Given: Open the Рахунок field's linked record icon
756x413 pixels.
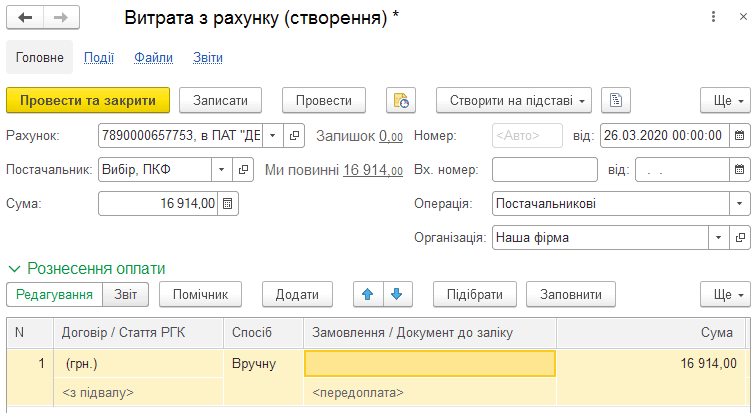Looking at the screenshot, I should click(294, 136).
